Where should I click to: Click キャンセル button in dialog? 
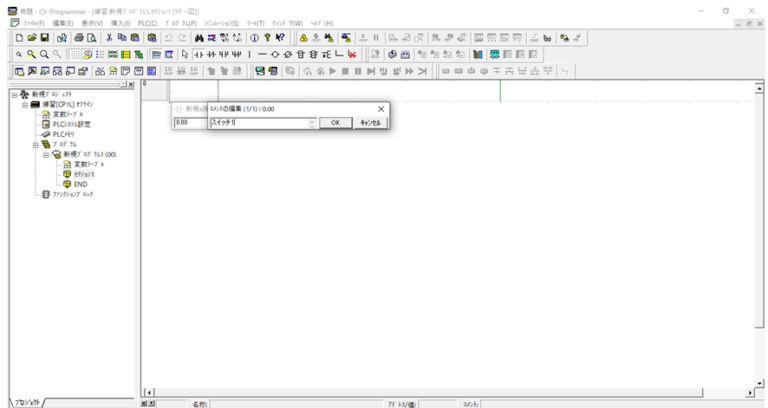point(369,122)
